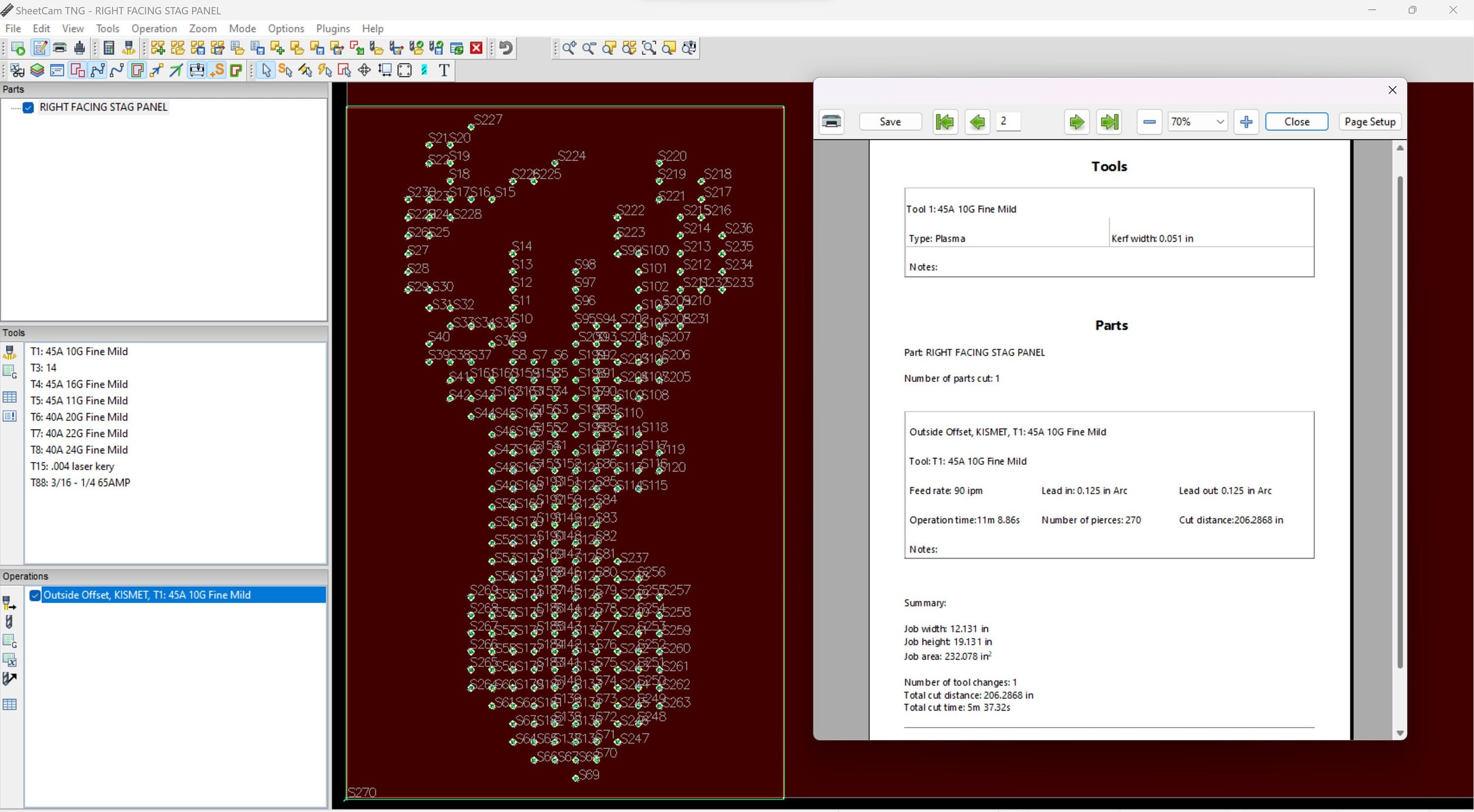
Task: Open the Tools menu
Action: (107, 28)
